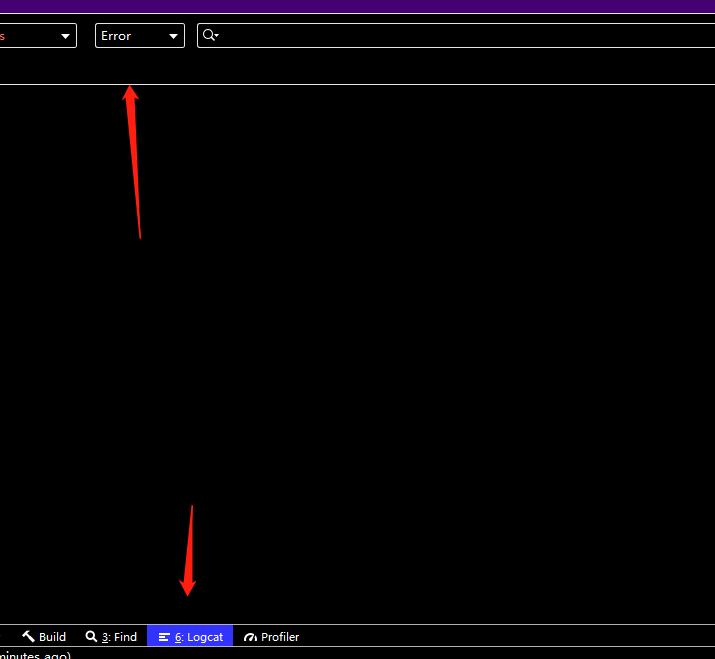Click the search magnifier icon in filter box
The height and width of the screenshot is (659, 715).
click(208, 35)
